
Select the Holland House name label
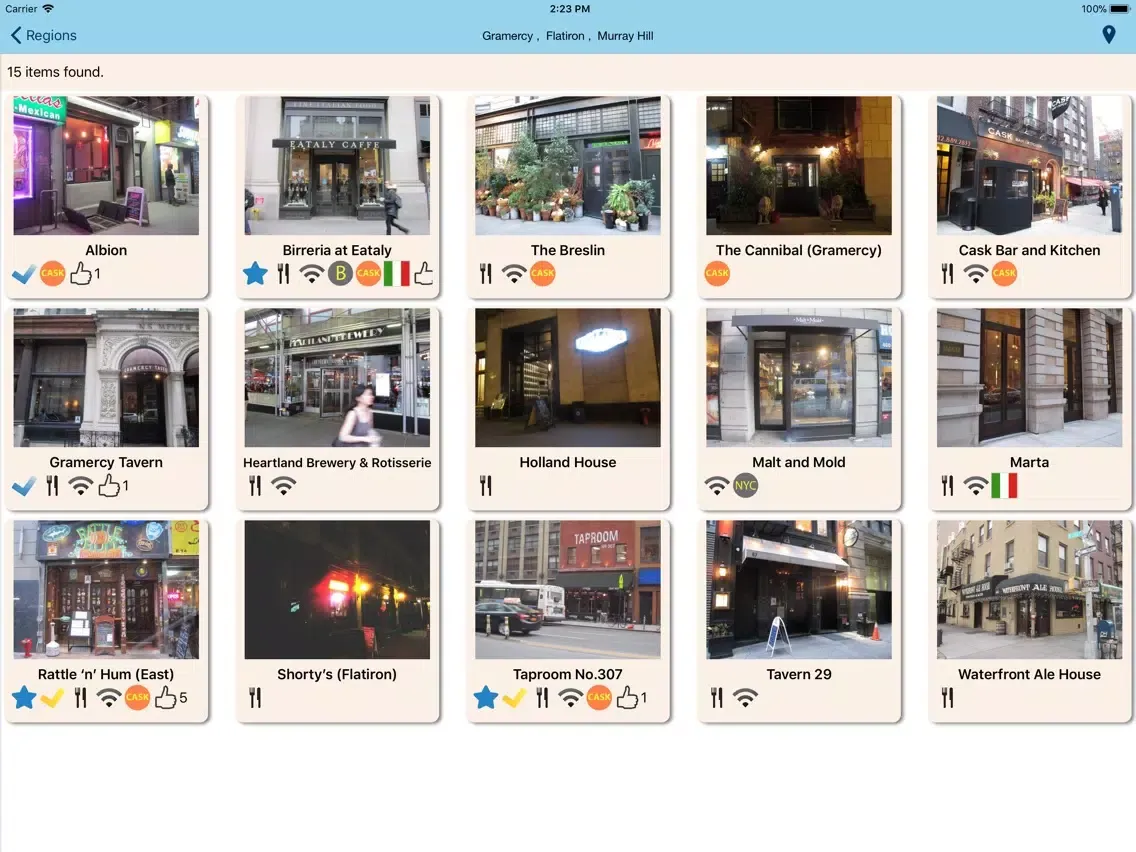tap(568, 462)
